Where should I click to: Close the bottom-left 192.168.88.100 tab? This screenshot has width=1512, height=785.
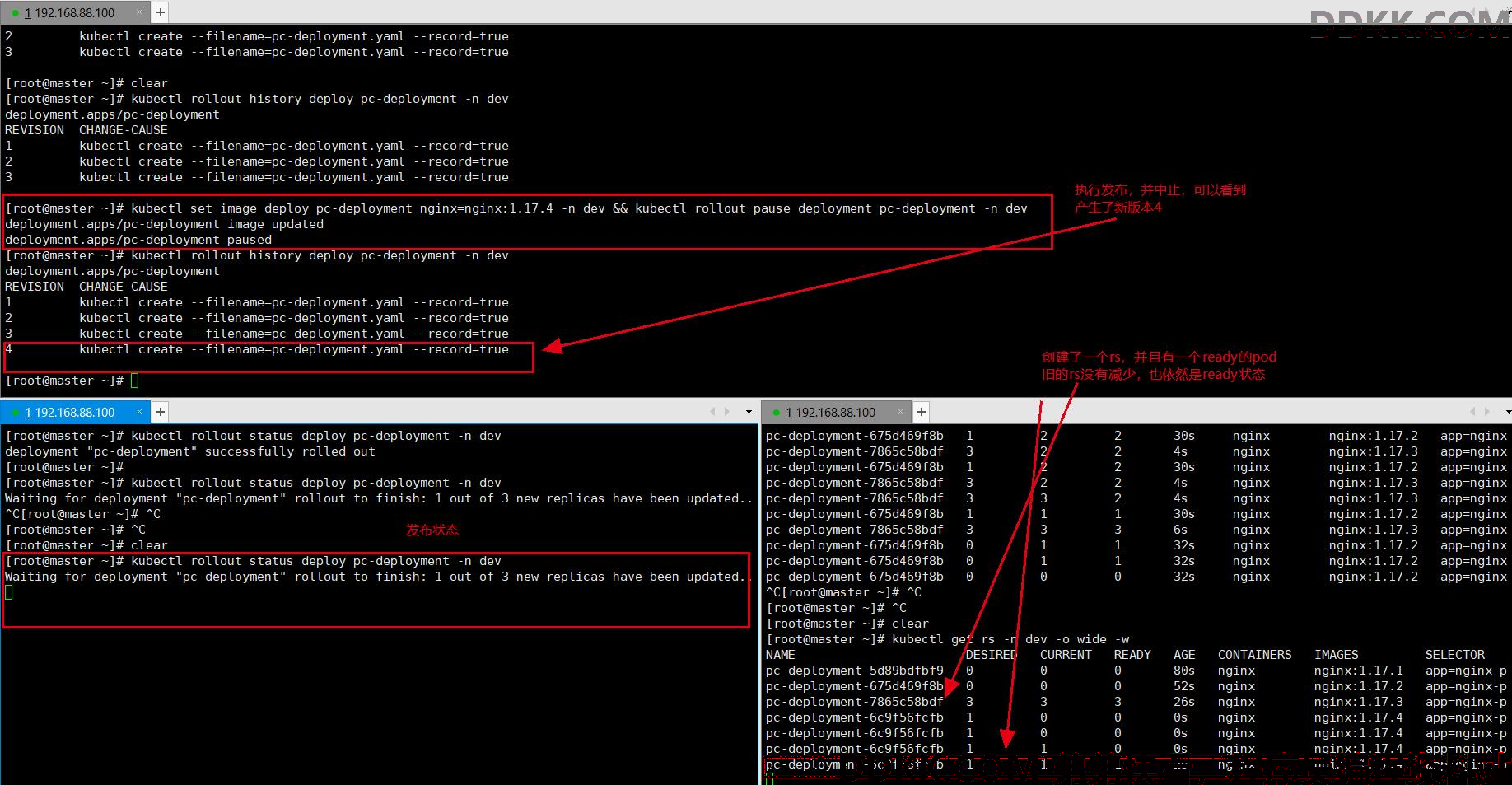coord(139,411)
